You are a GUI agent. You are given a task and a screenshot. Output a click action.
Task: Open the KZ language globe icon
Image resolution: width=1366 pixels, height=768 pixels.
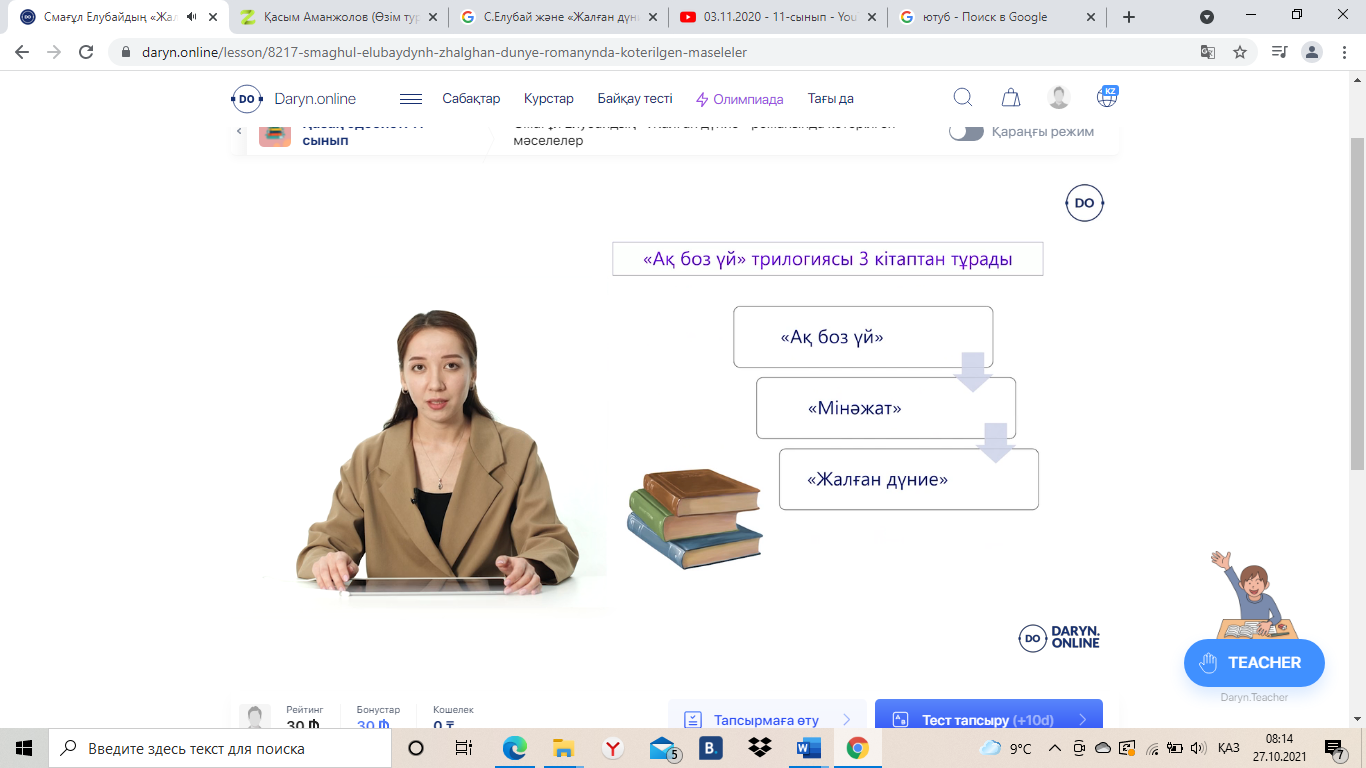1107,97
